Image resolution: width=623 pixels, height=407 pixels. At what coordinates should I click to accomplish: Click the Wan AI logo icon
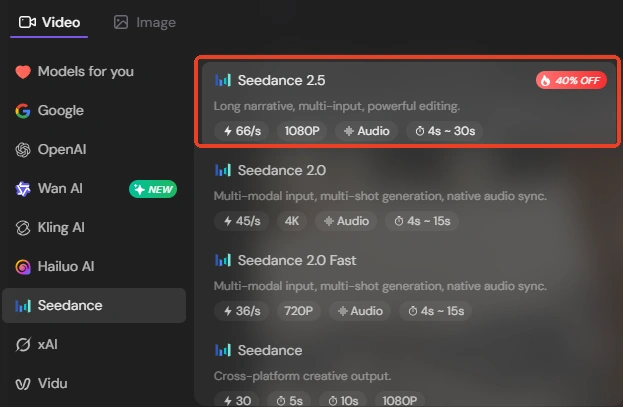tap(23, 189)
